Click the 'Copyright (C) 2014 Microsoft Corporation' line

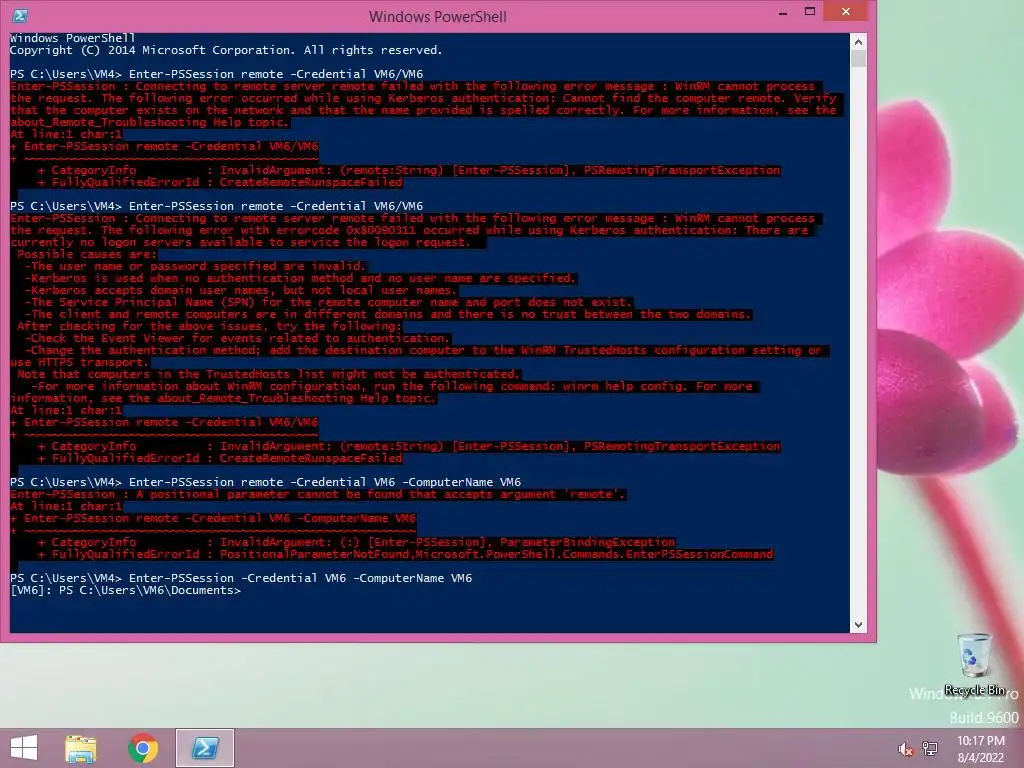coord(226,50)
